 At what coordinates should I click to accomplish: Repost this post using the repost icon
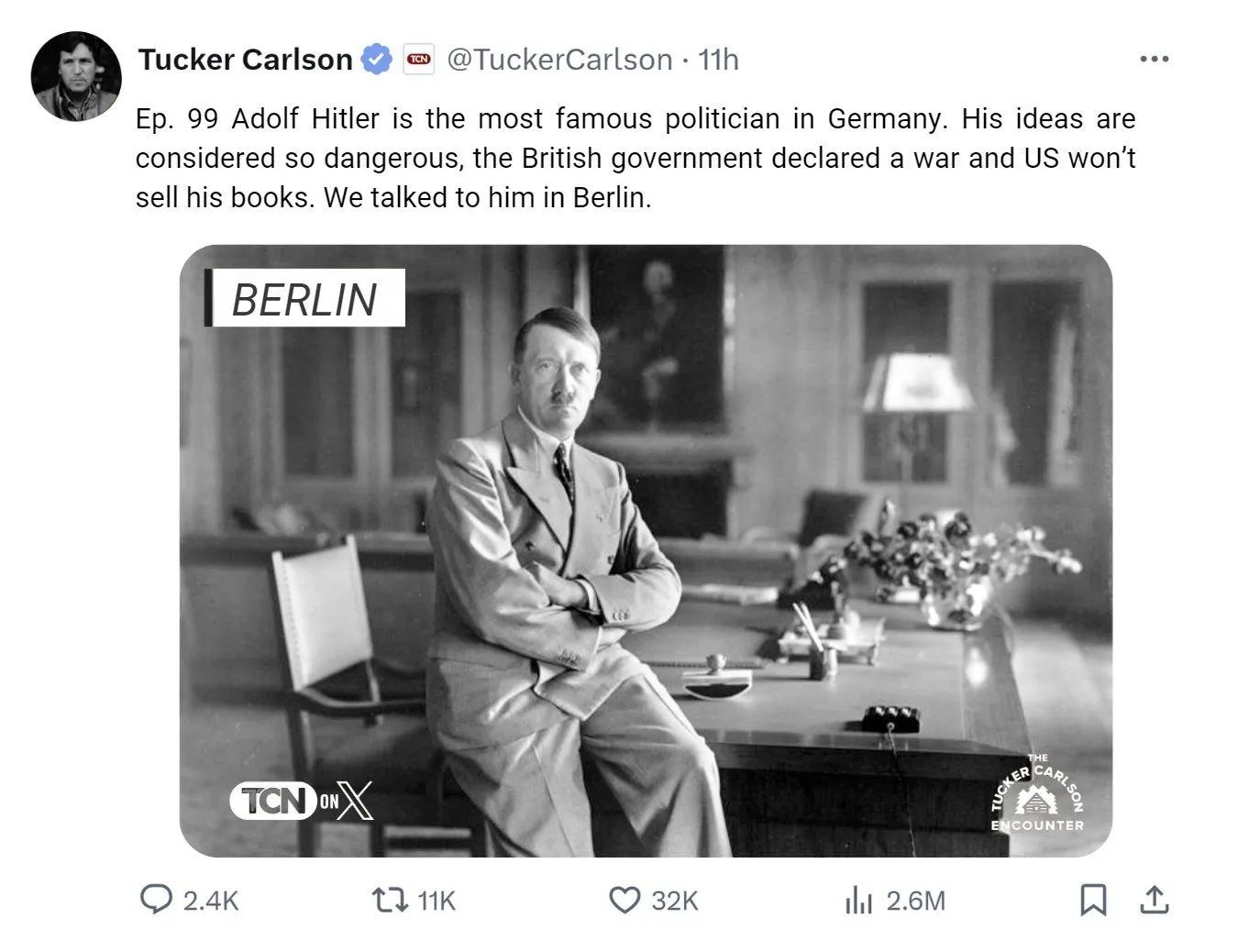(x=390, y=900)
